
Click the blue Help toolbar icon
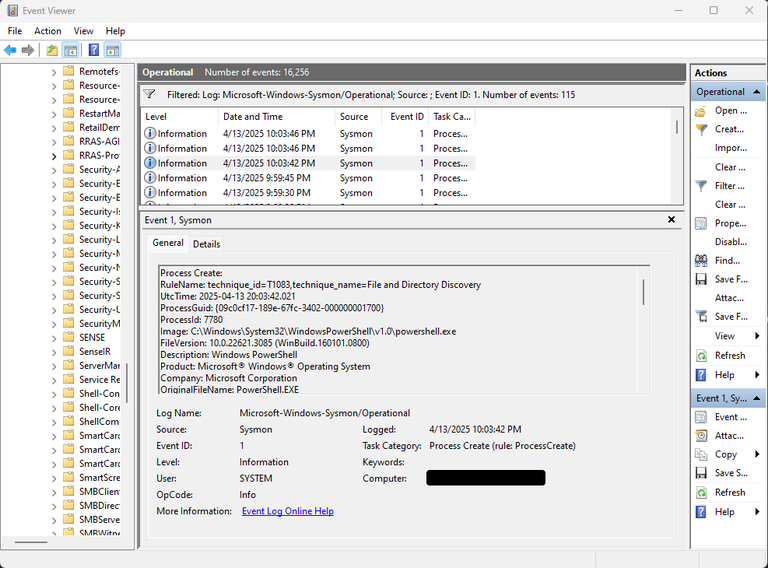click(94, 50)
